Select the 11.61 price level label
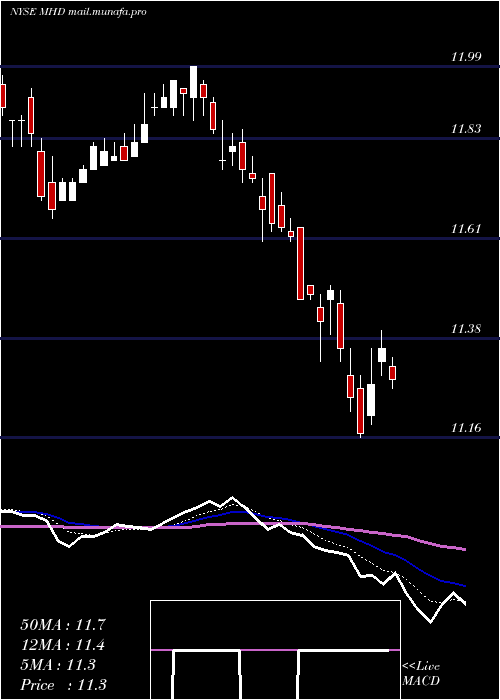This screenshot has height=700, width=500. coord(466,229)
